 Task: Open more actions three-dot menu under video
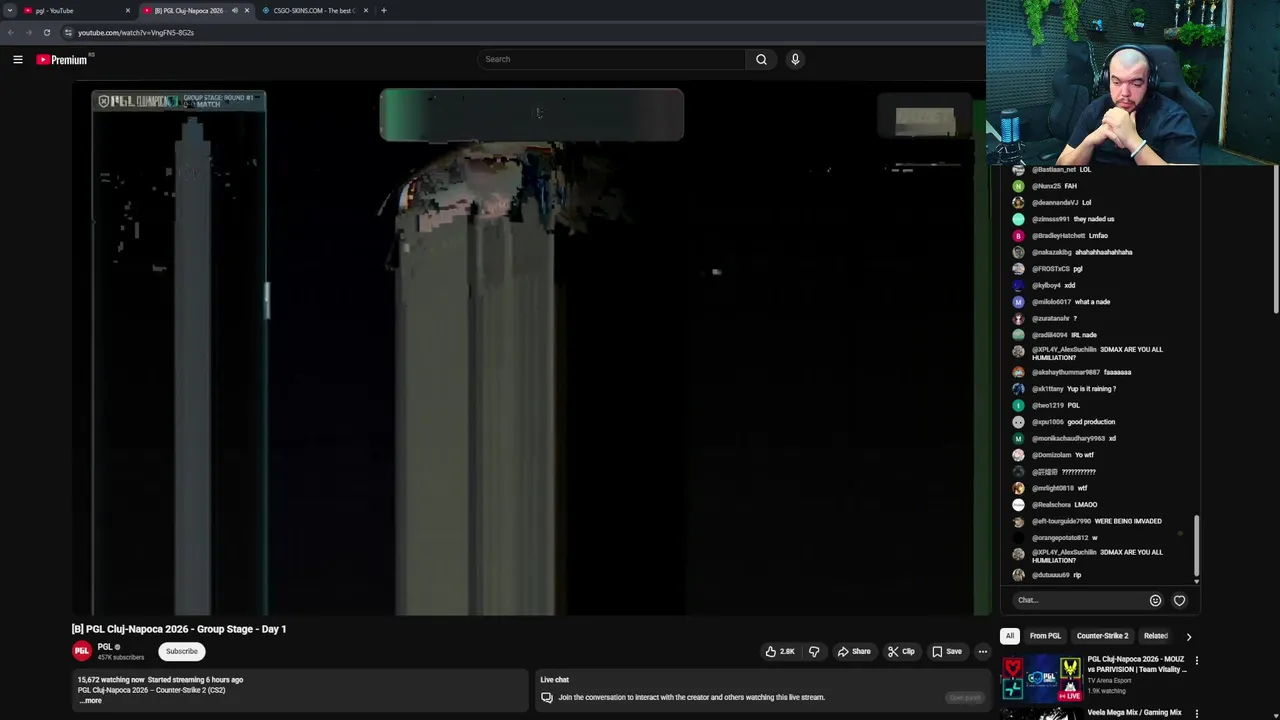click(983, 651)
